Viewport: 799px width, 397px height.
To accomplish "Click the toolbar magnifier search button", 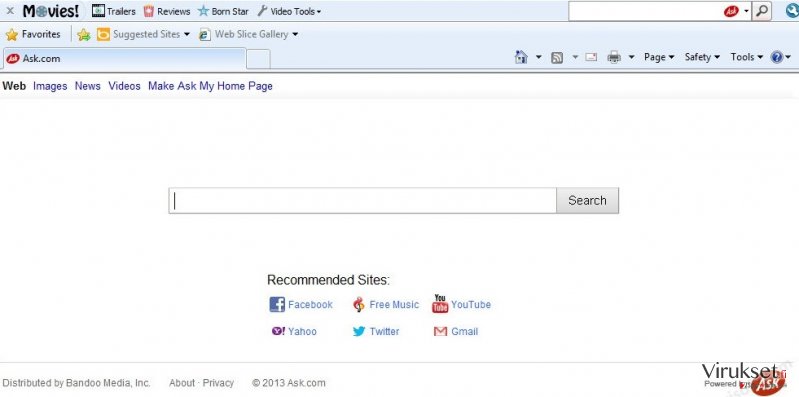I will 762,11.
